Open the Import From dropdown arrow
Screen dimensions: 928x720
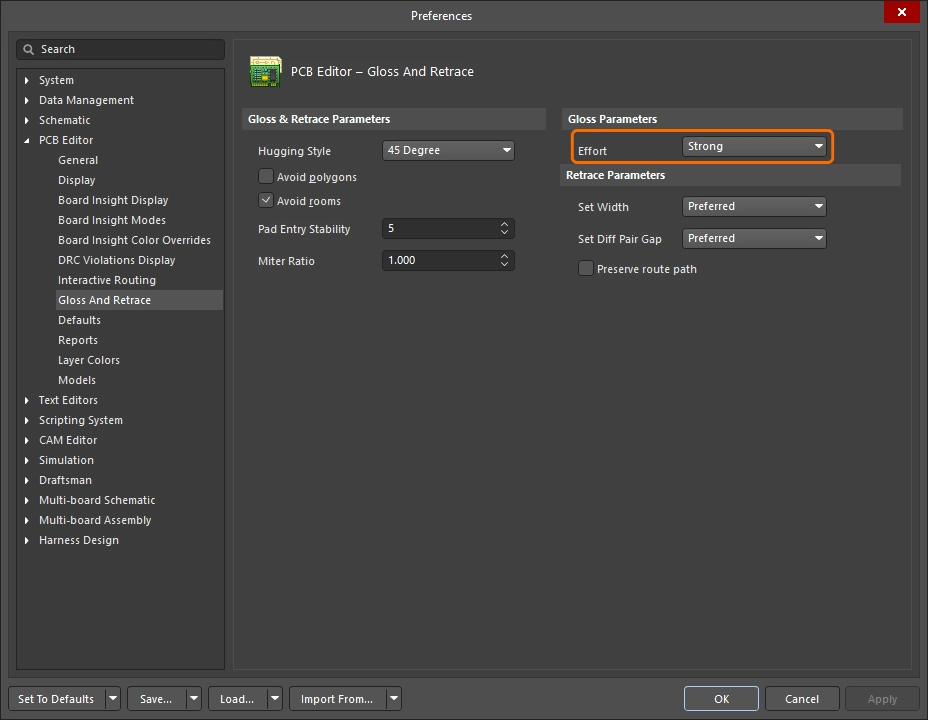tap(393, 698)
